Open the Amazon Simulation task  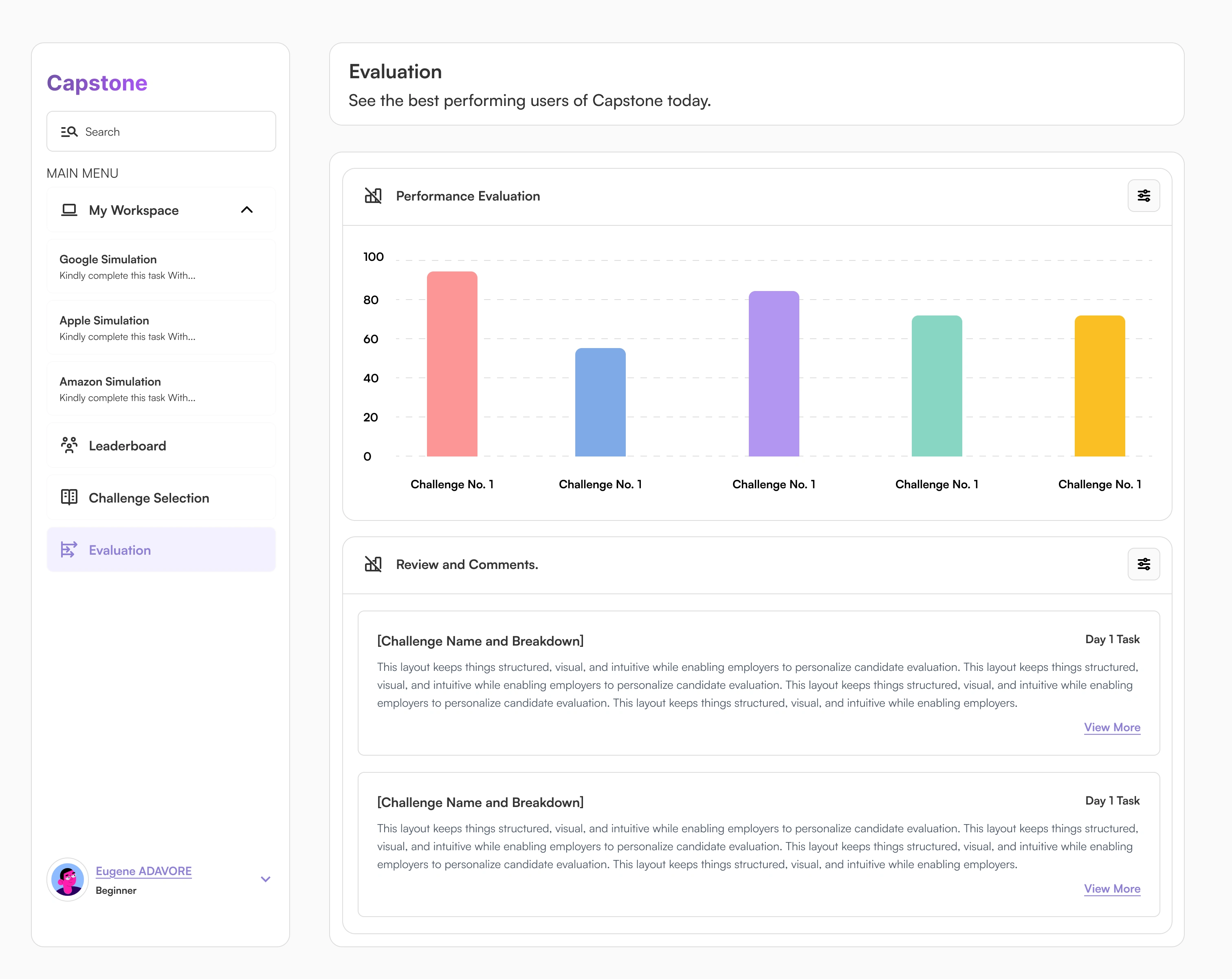tap(161, 389)
